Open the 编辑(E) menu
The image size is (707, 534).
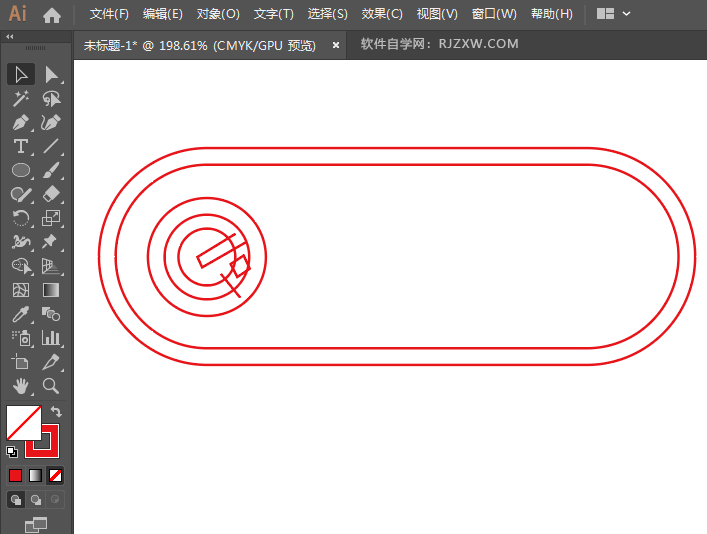[163, 14]
